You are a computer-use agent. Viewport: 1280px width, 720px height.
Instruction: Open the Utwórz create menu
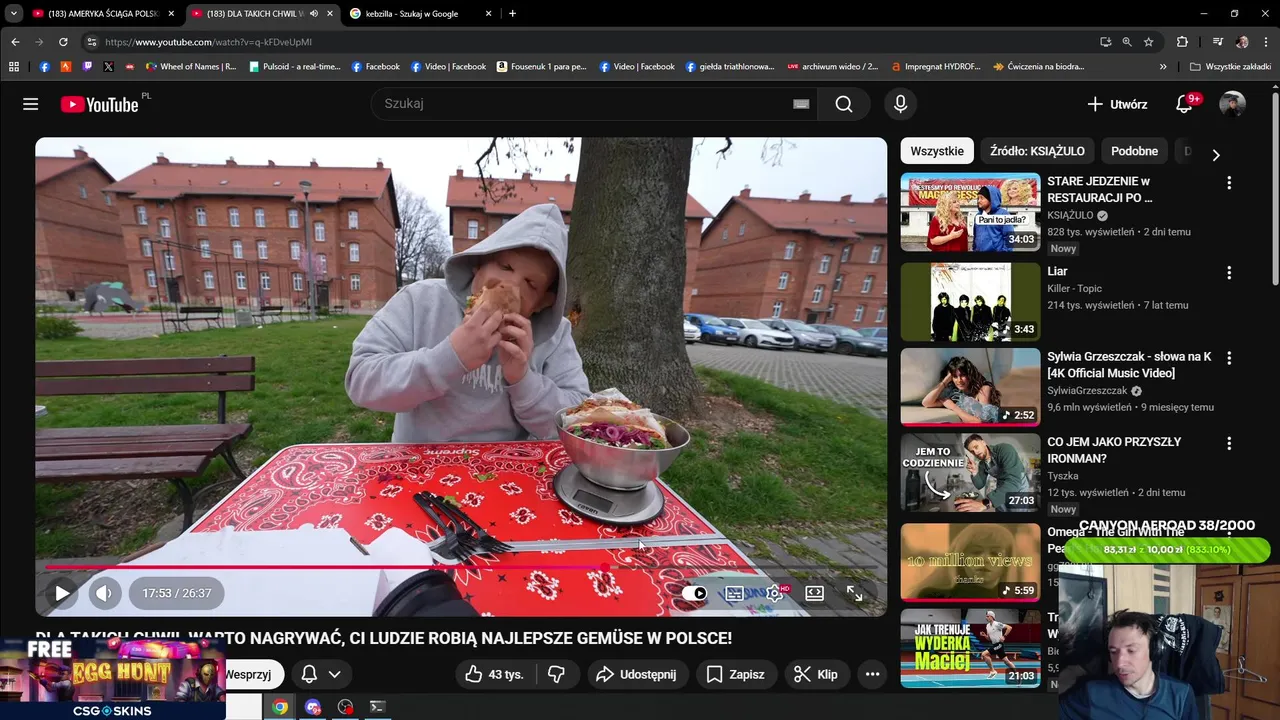(1117, 104)
